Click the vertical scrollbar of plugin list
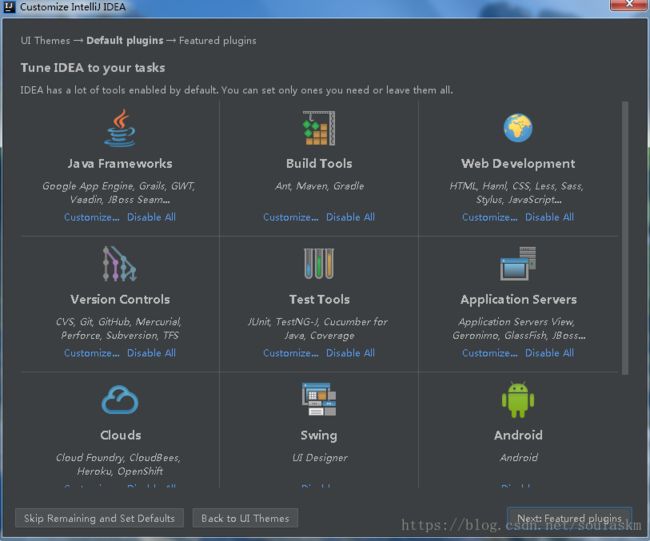Viewport: 650px width, 541px height. click(625, 238)
